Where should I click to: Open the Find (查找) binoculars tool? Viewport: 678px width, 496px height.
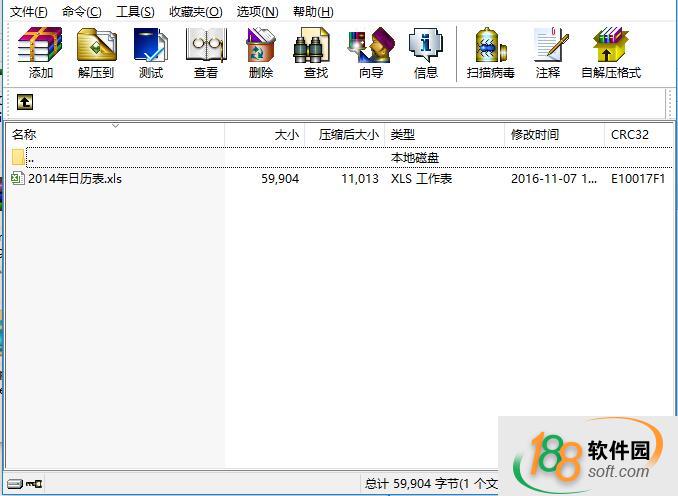[316, 52]
